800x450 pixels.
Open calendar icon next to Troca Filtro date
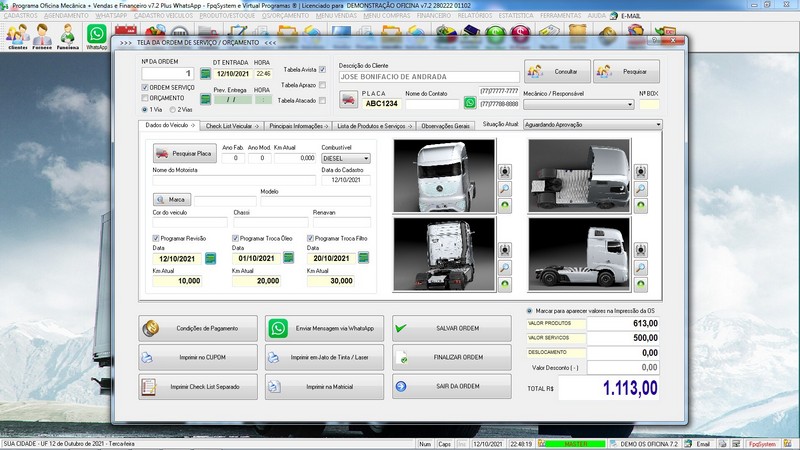(x=365, y=258)
